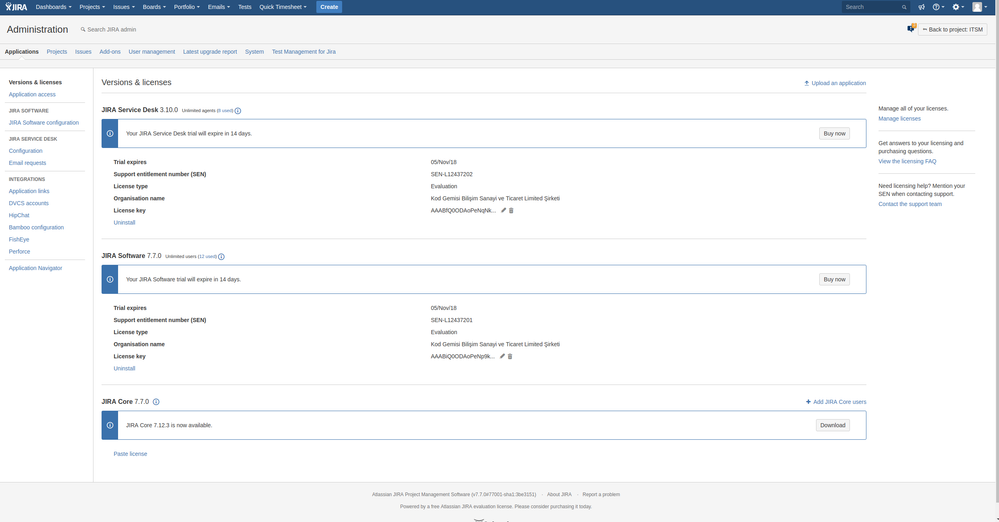Edit the JIRA Service Desk license key pencil icon
The image size is (999, 522).
pyautogui.click(x=503, y=210)
